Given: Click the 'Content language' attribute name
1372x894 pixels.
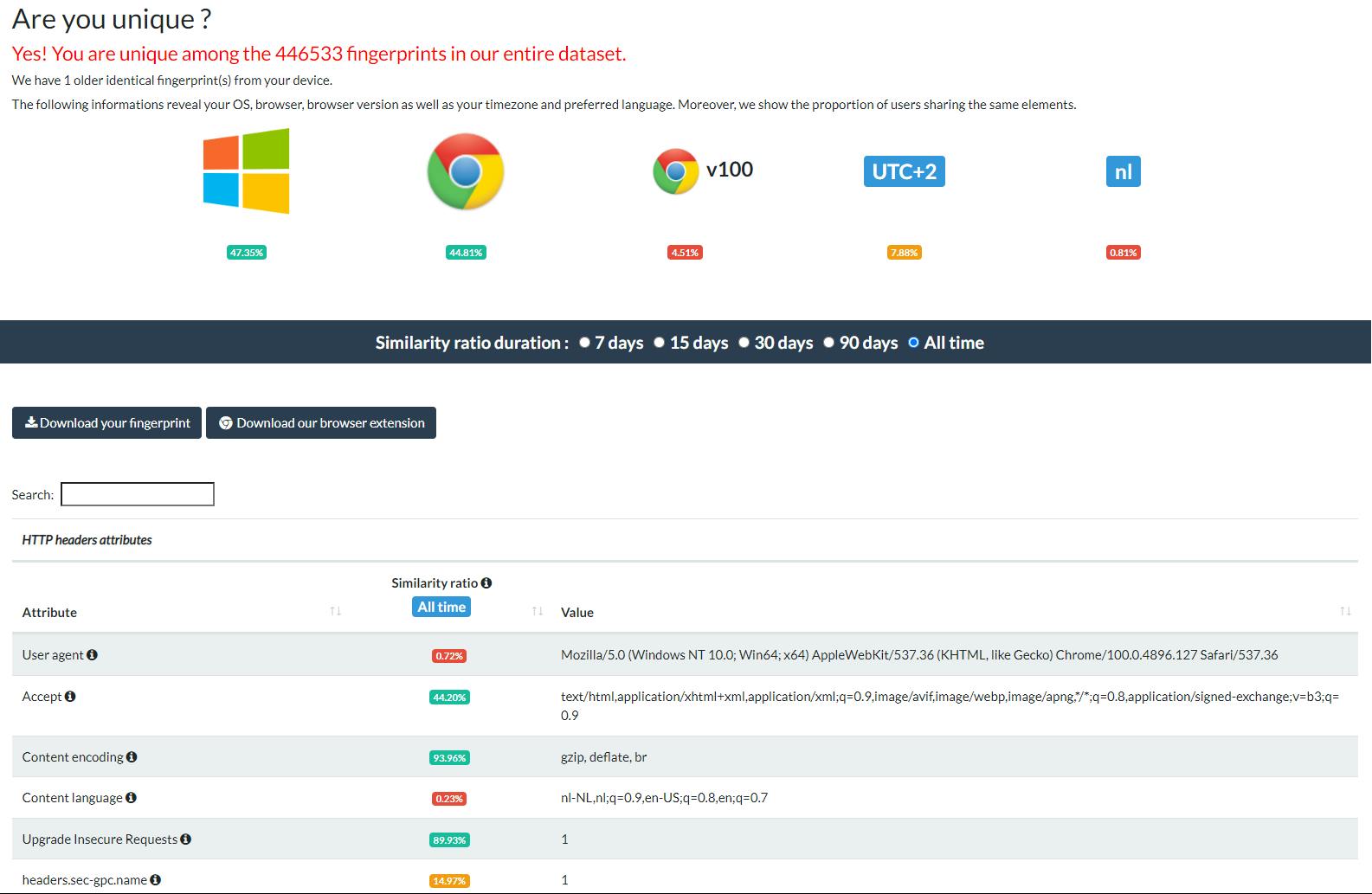Looking at the screenshot, I should coord(73,798).
